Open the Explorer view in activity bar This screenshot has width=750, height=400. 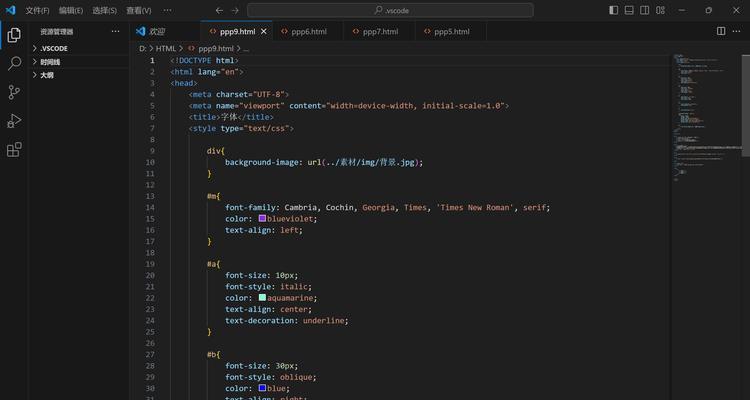(x=14, y=34)
